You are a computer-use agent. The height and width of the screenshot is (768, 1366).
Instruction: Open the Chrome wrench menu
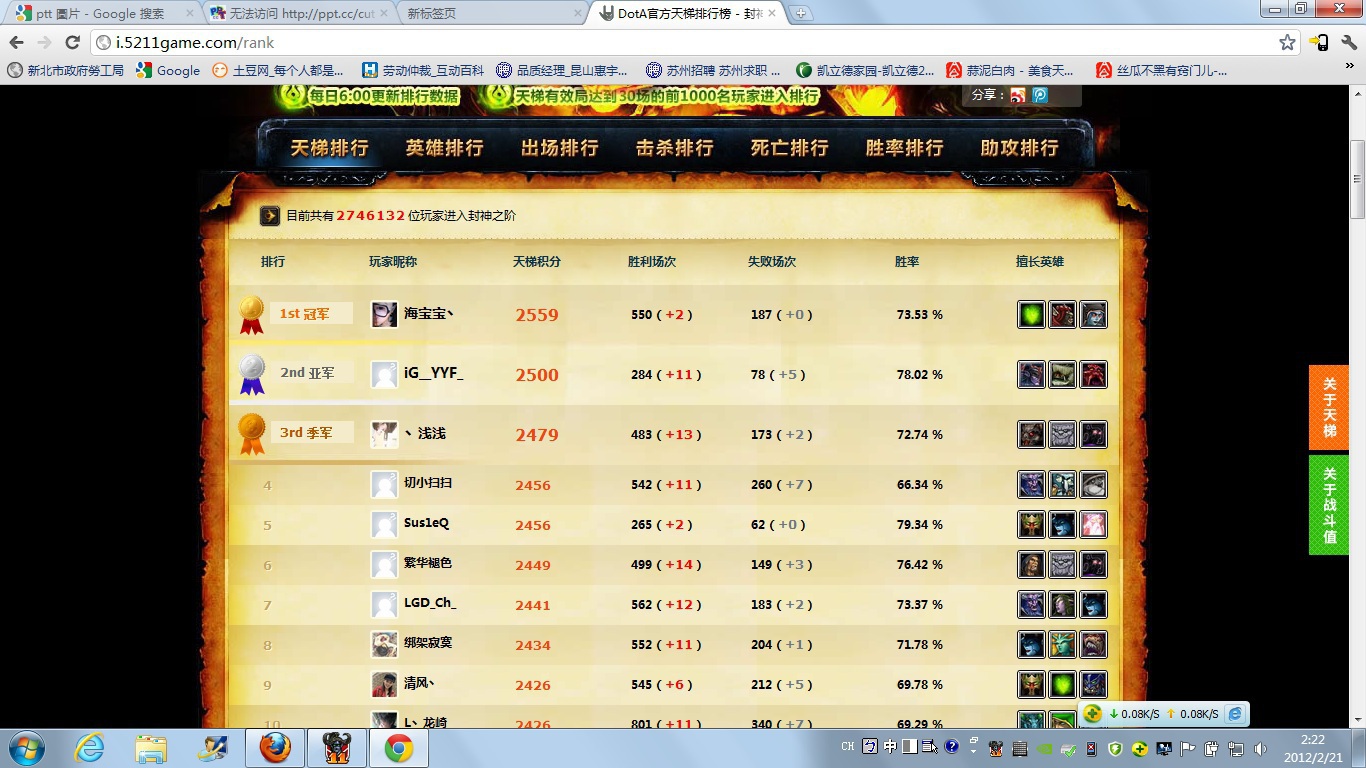[1349, 43]
